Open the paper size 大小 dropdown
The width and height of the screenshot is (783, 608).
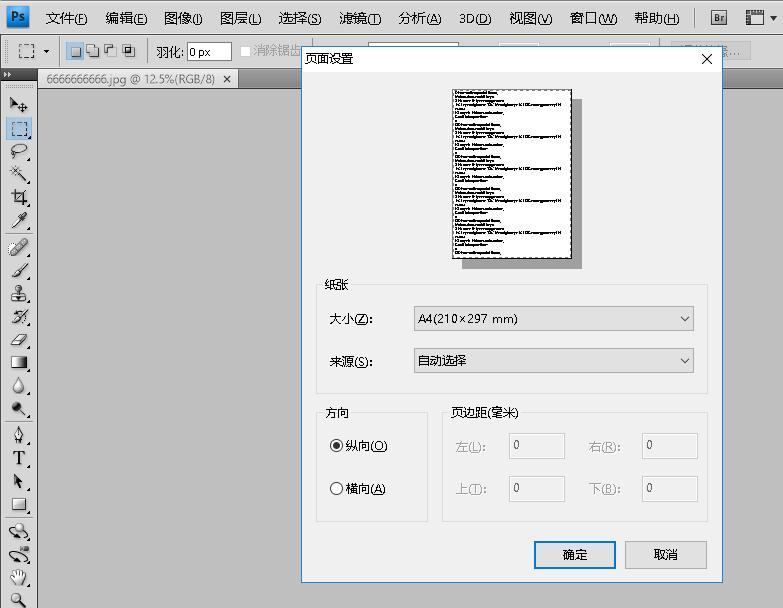(553, 318)
